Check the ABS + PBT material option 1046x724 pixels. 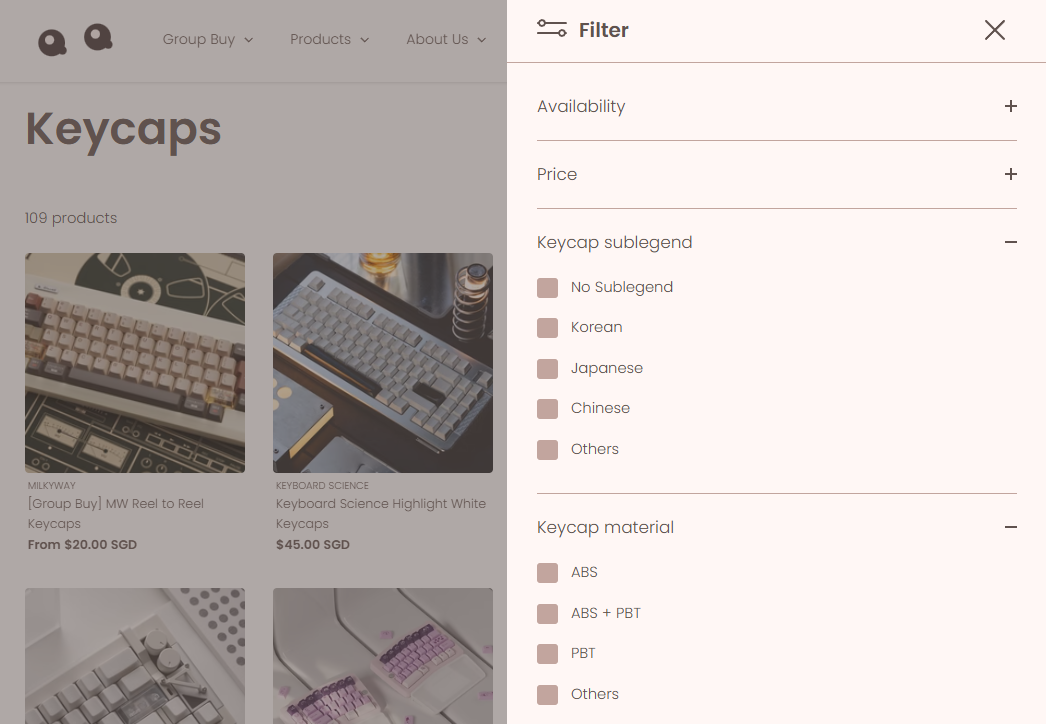tap(547, 613)
